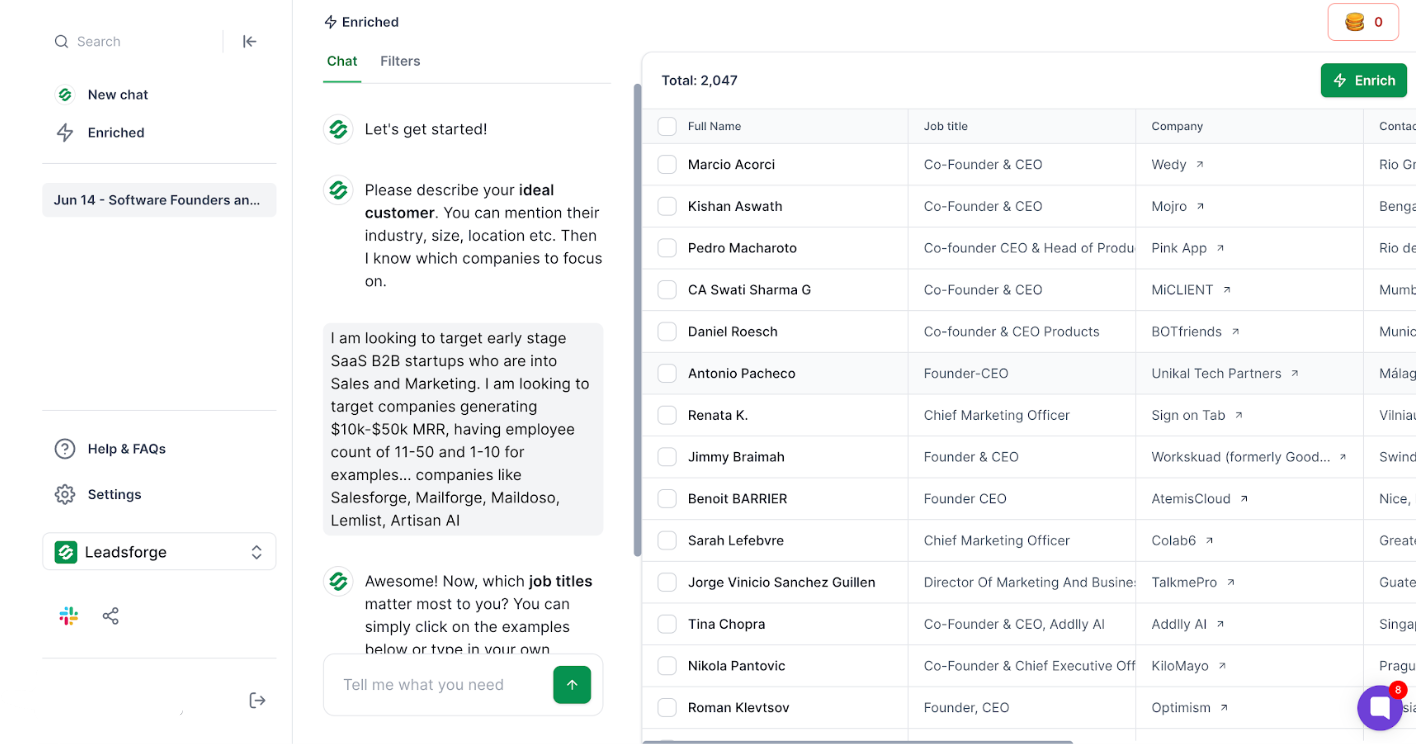Check the CA Swati Sharma G row
The width and height of the screenshot is (1416, 745).
[x=667, y=290]
